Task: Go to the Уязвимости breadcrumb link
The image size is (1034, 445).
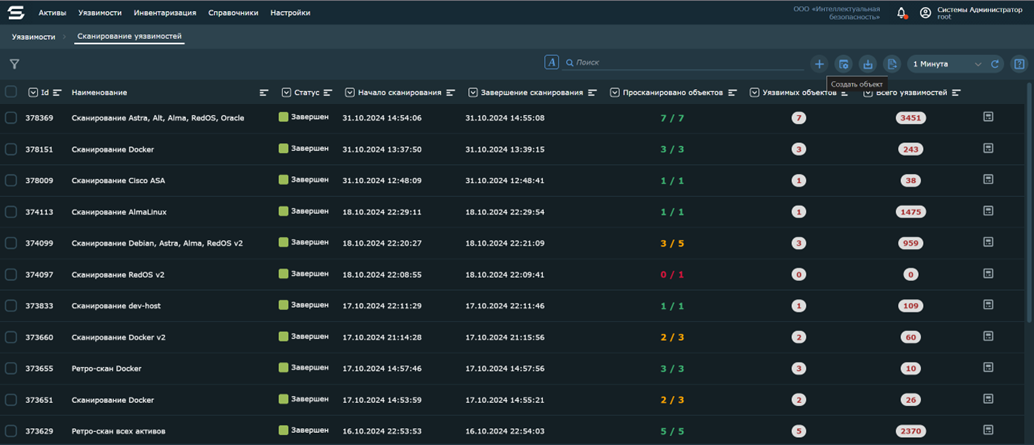Action: (33, 37)
